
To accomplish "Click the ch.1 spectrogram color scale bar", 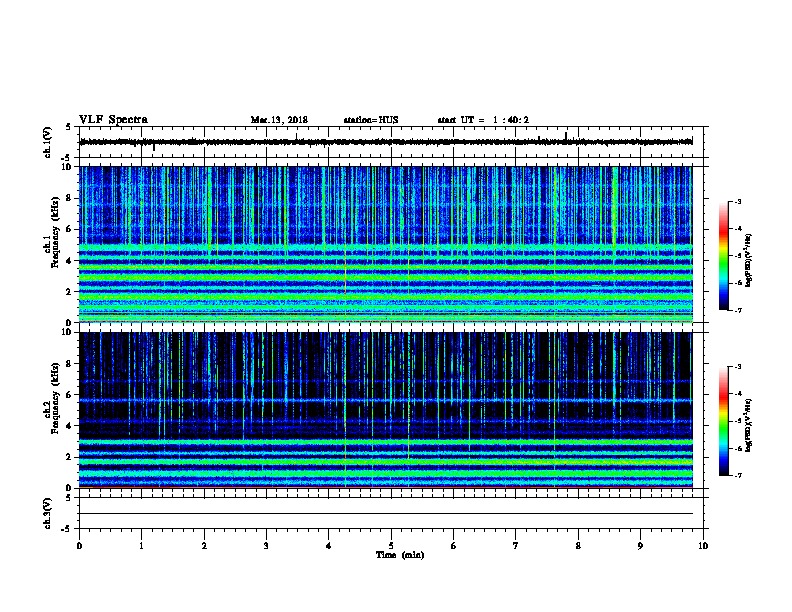I will [x=724, y=256].
